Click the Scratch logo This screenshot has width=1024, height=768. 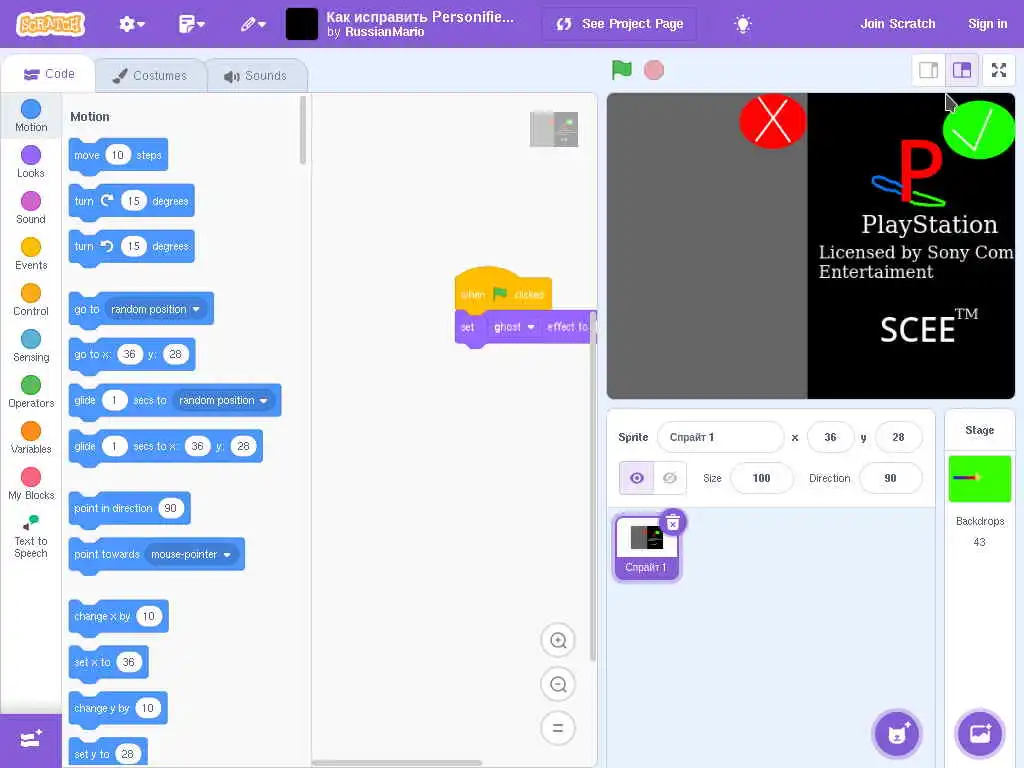click(x=50, y=24)
